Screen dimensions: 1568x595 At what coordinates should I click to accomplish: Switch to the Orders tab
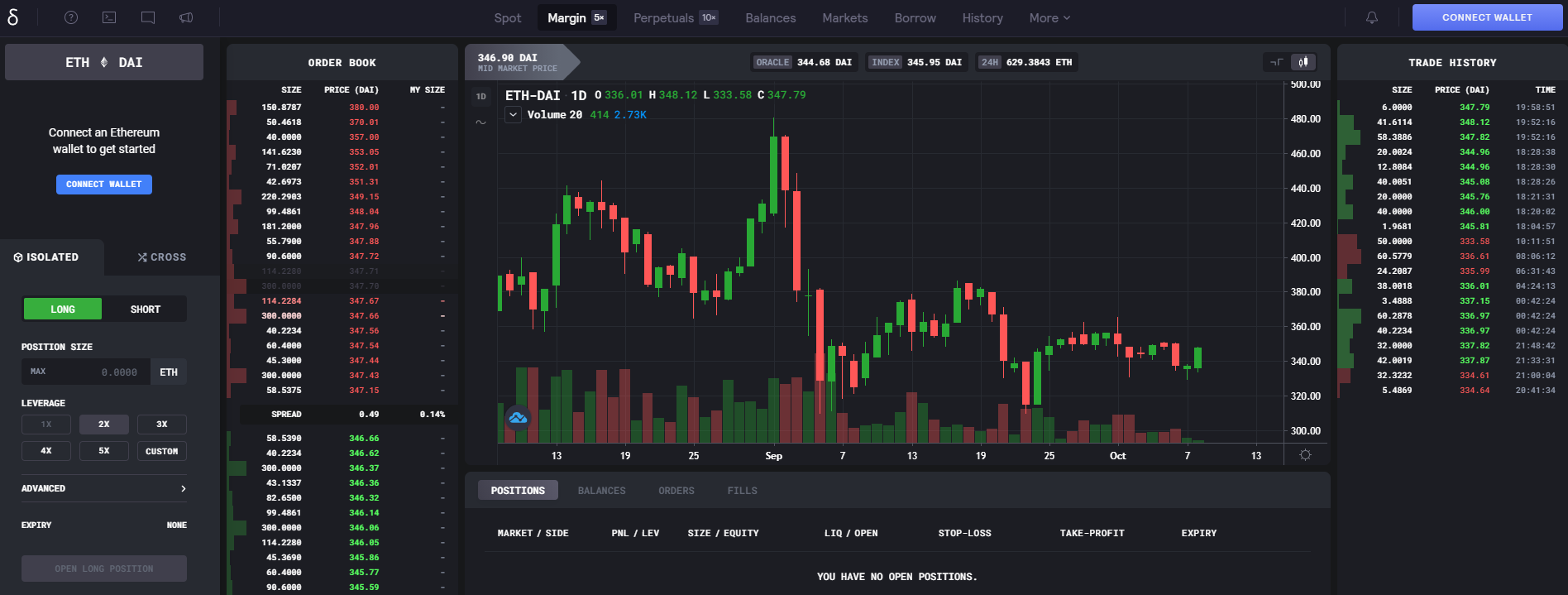pyautogui.click(x=676, y=491)
